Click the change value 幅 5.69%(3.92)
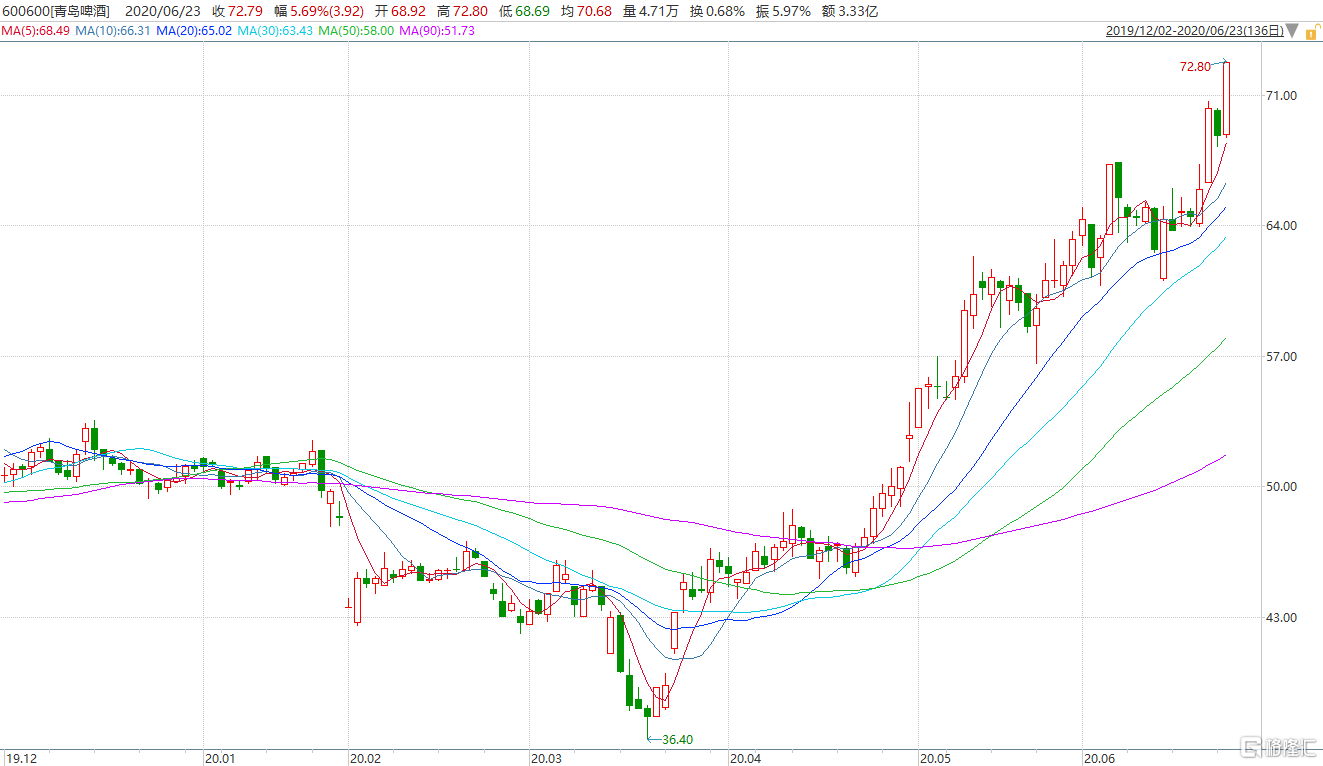1323x766 pixels. pyautogui.click(x=318, y=11)
